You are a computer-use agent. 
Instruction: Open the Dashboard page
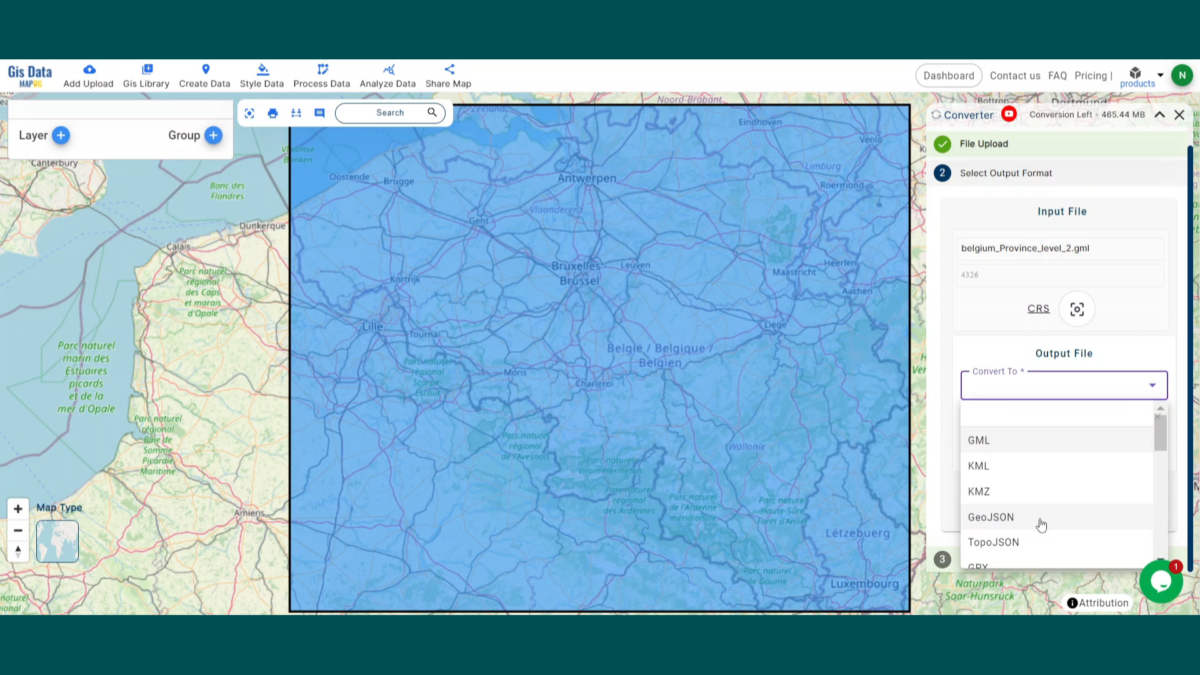tap(948, 75)
